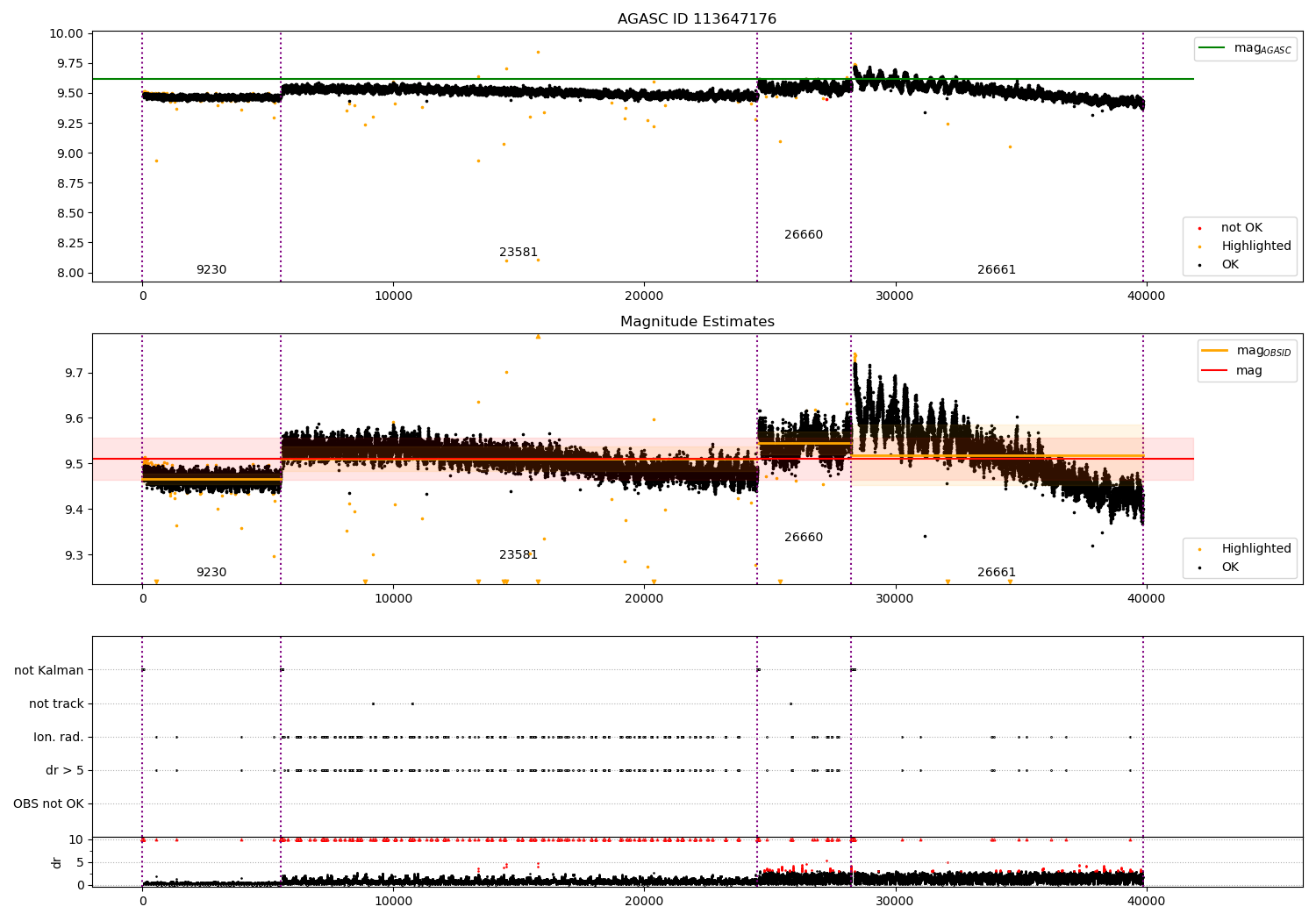Click the 9.7 y-tick of middle plot
Image resolution: width=1316 pixels, height=921 pixels.
point(74,373)
